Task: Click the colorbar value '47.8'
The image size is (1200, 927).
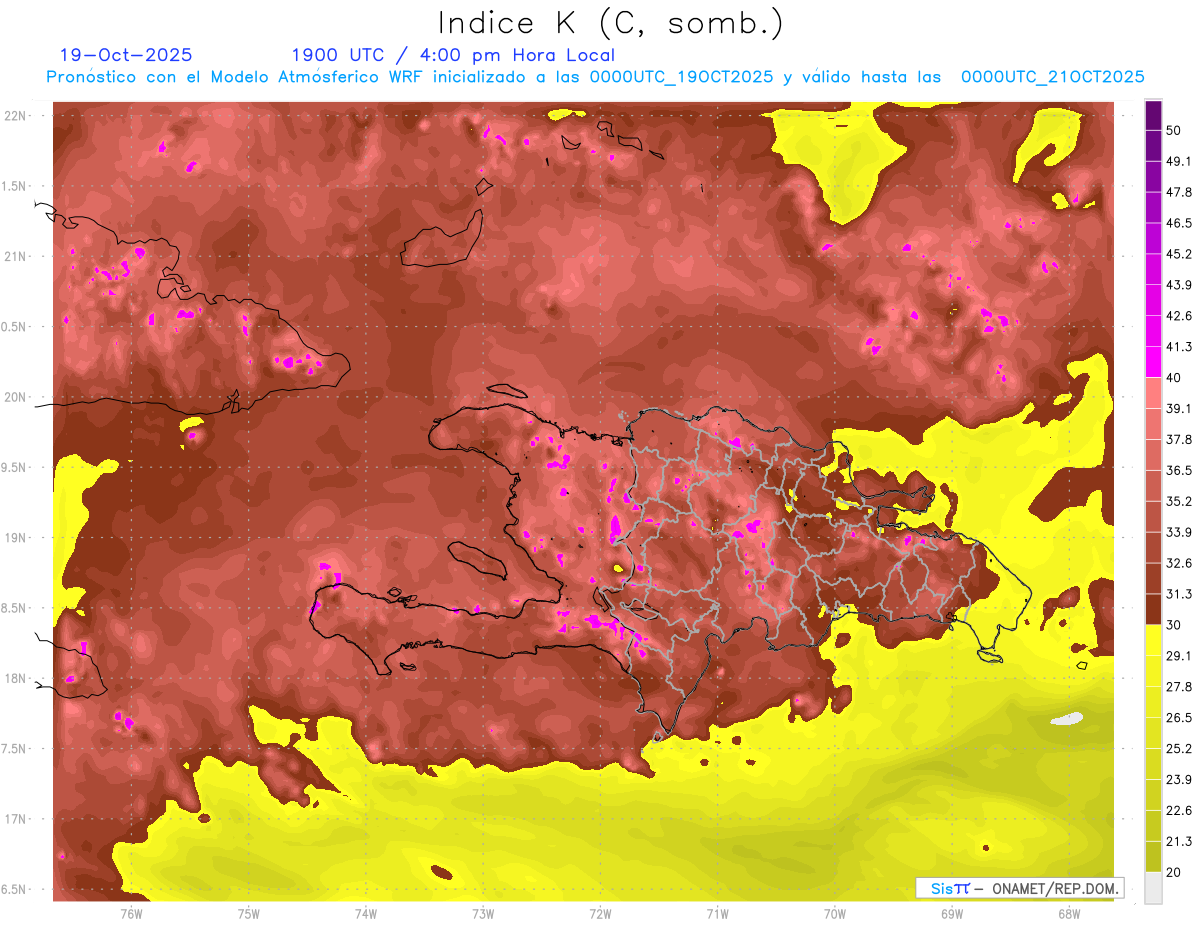Action: click(1179, 192)
